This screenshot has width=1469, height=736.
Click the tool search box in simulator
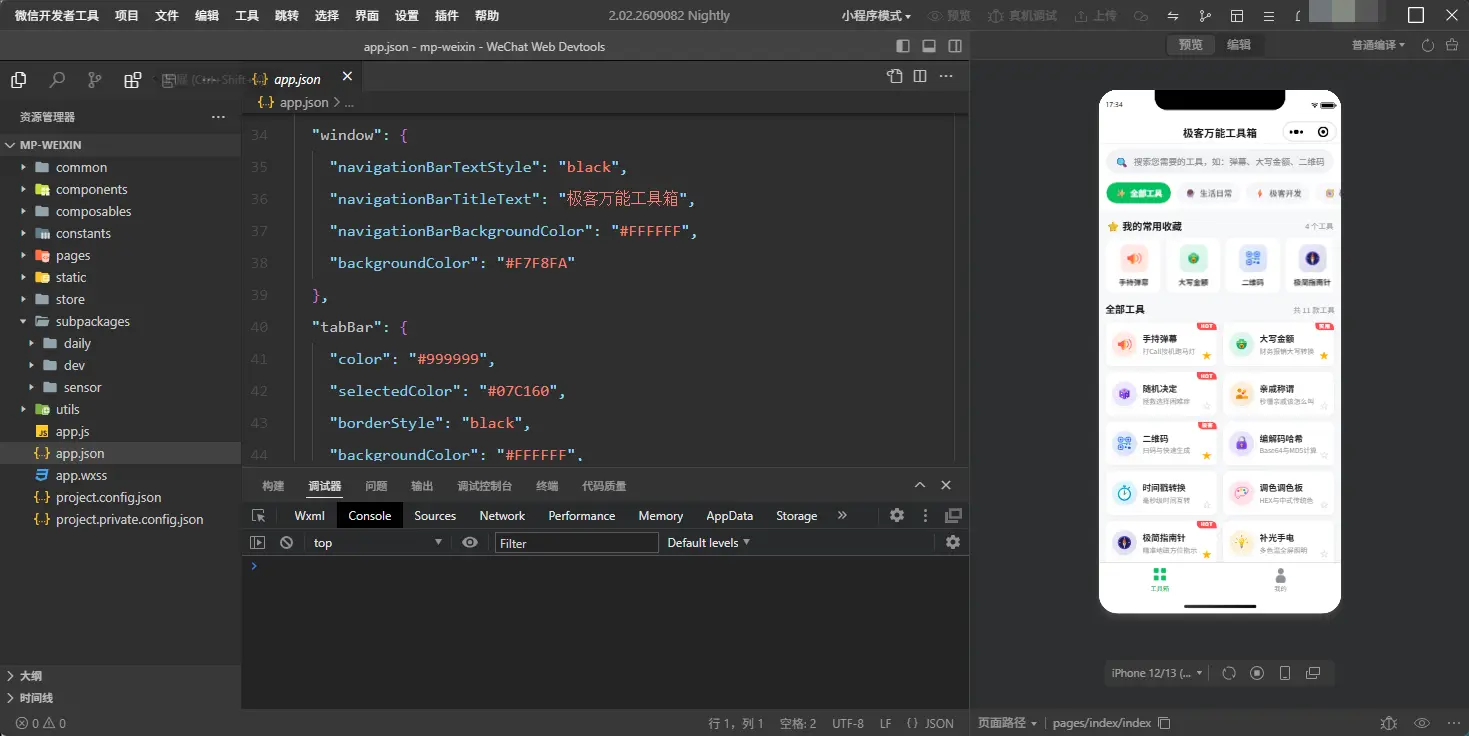tap(1220, 161)
